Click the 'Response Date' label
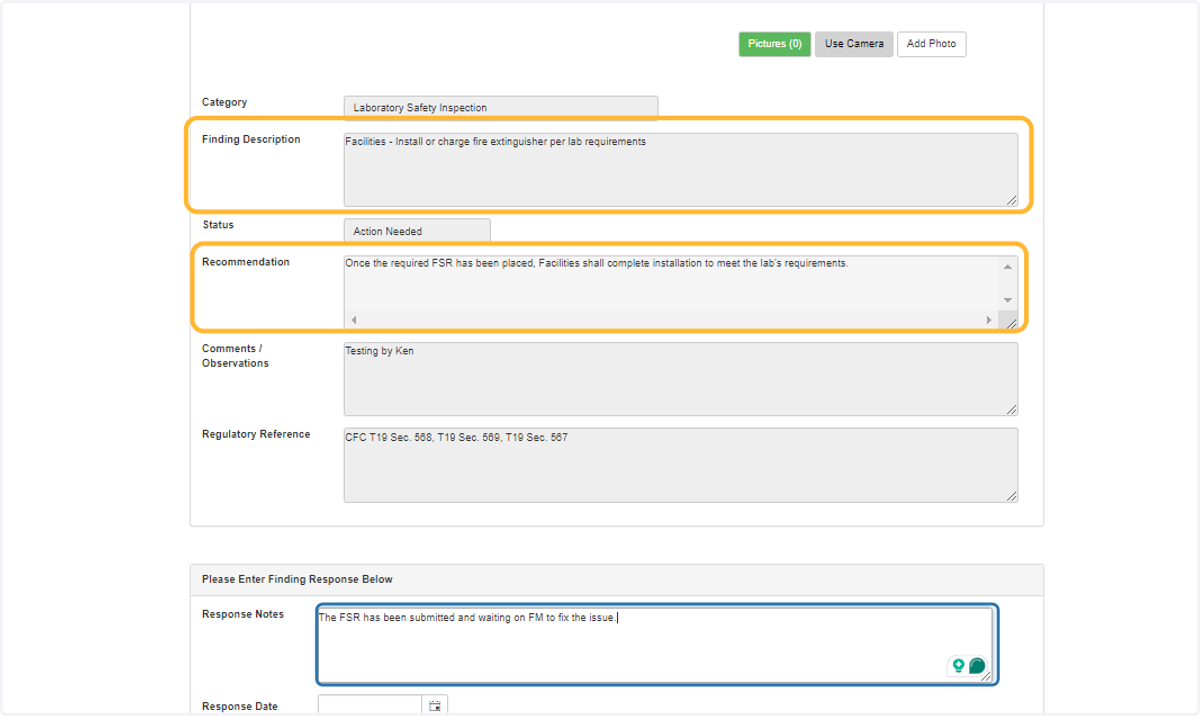This screenshot has width=1200, height=716. pyautogui.click(x=240, y=706)
